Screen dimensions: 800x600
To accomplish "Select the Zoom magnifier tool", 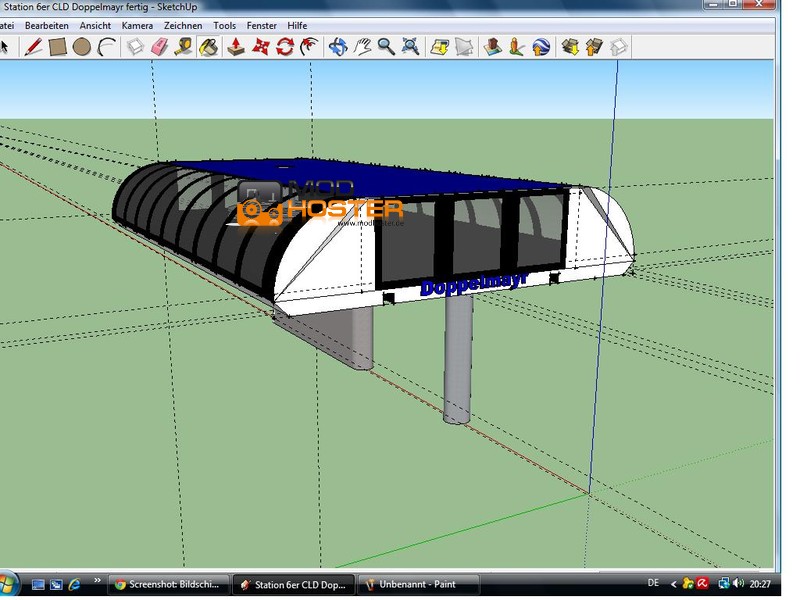I will click(x=386, y=47).
